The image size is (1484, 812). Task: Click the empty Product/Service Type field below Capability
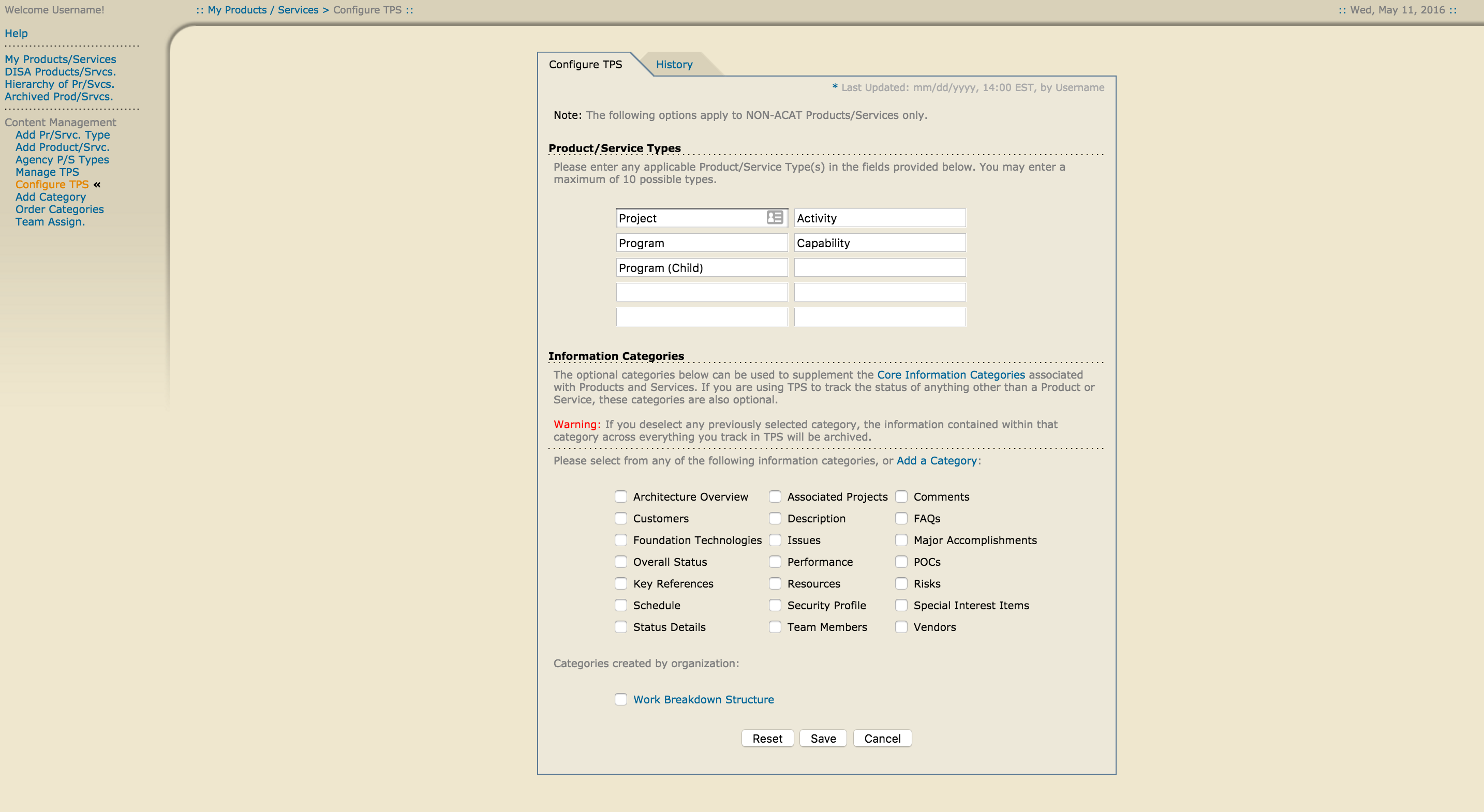879,267
